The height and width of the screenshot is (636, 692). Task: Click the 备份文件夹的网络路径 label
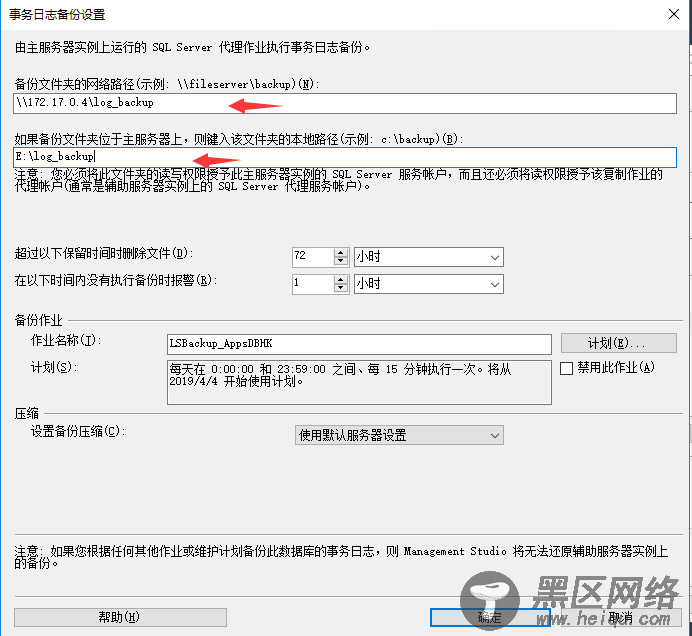click(x=167, y=84)
